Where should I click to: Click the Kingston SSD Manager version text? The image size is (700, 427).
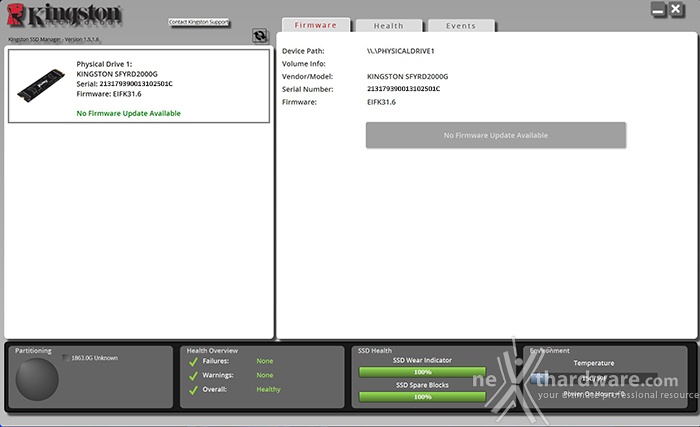click(54, 39)
